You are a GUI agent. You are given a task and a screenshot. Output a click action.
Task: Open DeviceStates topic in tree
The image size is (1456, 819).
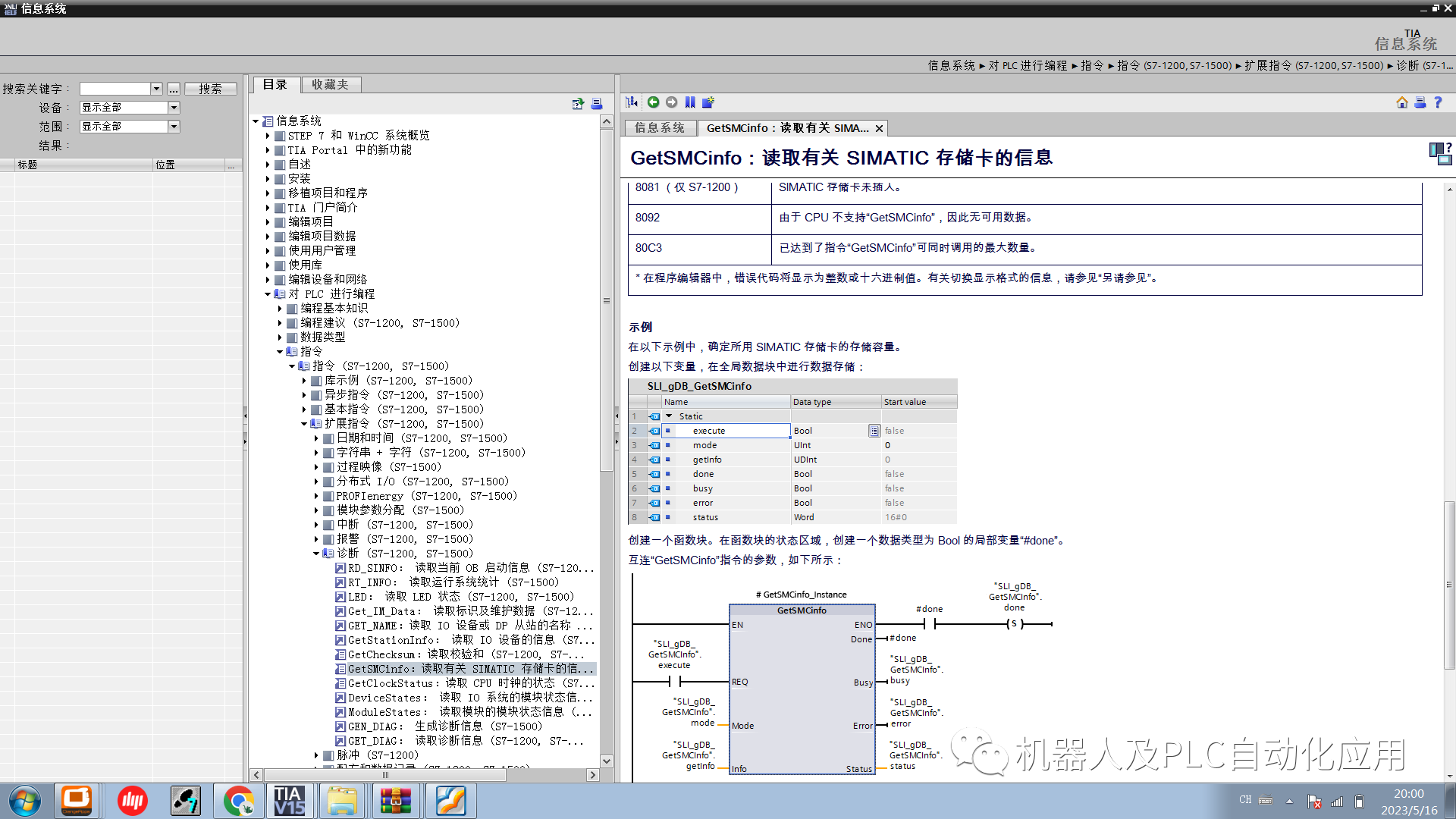tap(465, 698)
